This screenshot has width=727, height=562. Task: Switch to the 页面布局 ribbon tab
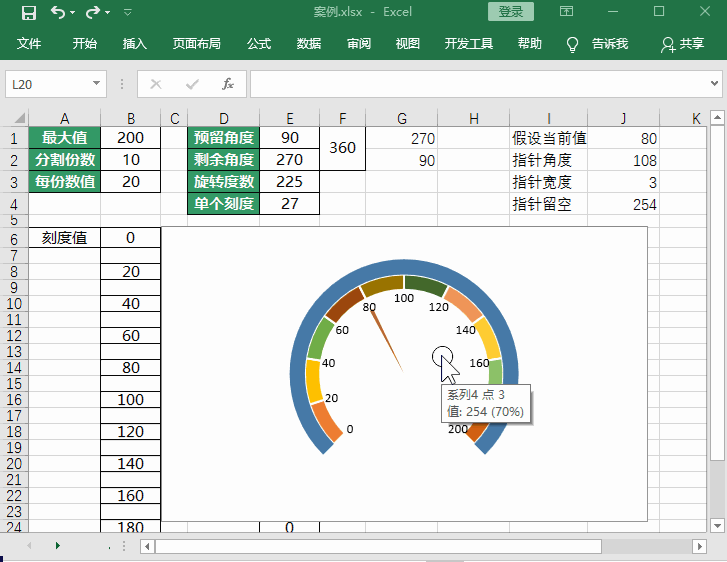(197, 44)
